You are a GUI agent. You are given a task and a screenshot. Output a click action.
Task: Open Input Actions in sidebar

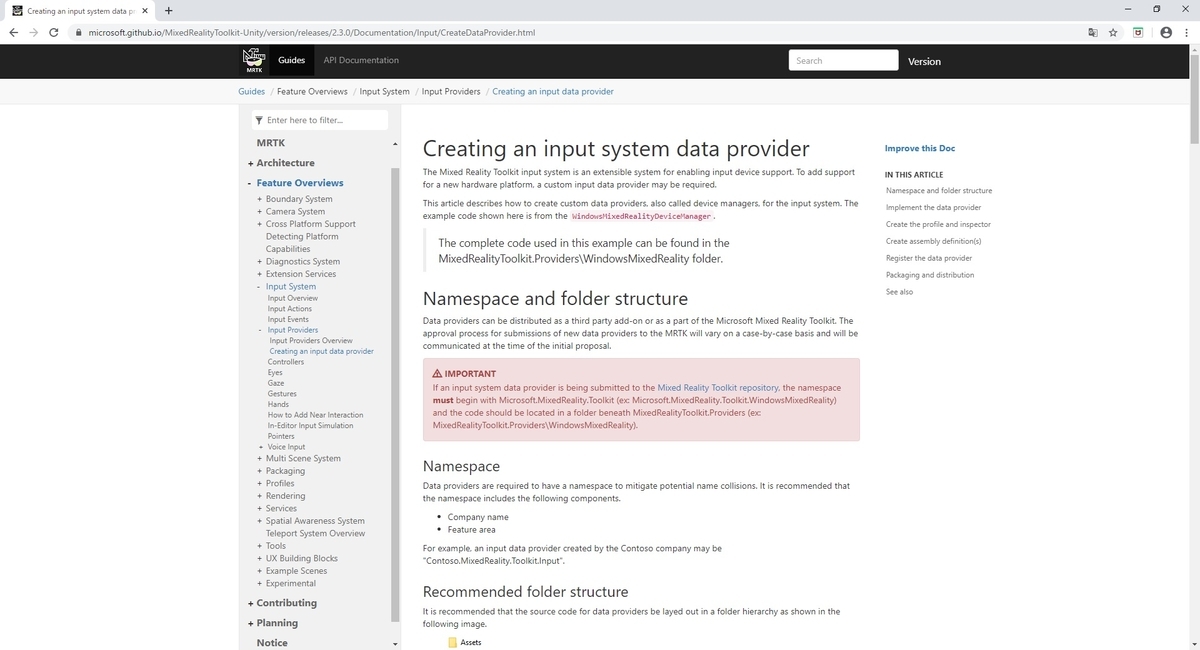pos(290,309)
